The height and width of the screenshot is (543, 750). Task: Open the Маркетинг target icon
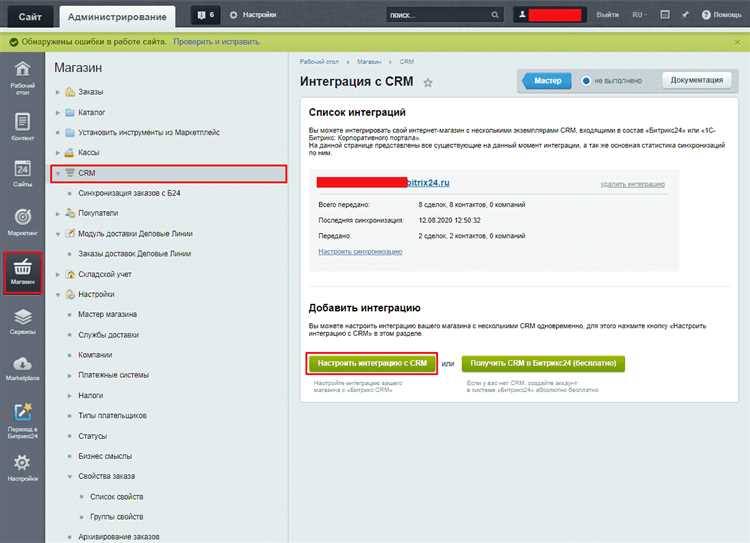click(22, 217)
